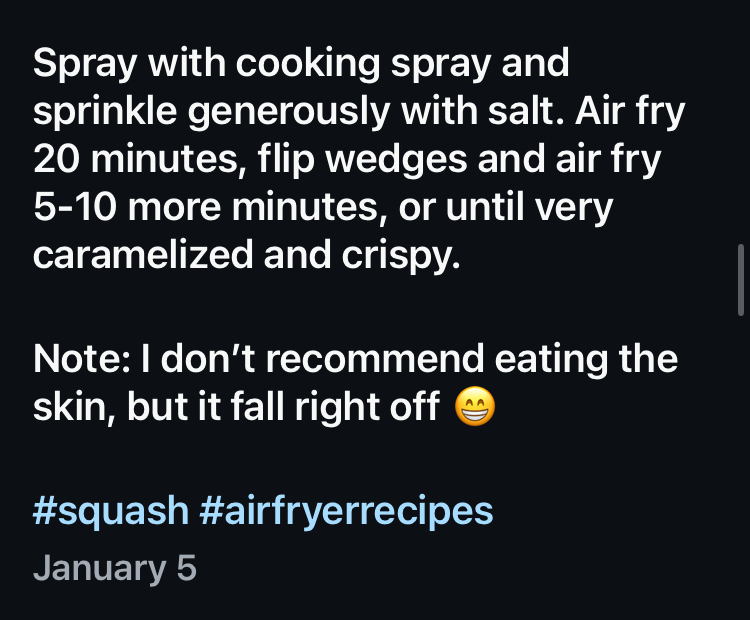Click the "January 5" post date
This screenshot has height=620, width=750.
pos(114,569)
